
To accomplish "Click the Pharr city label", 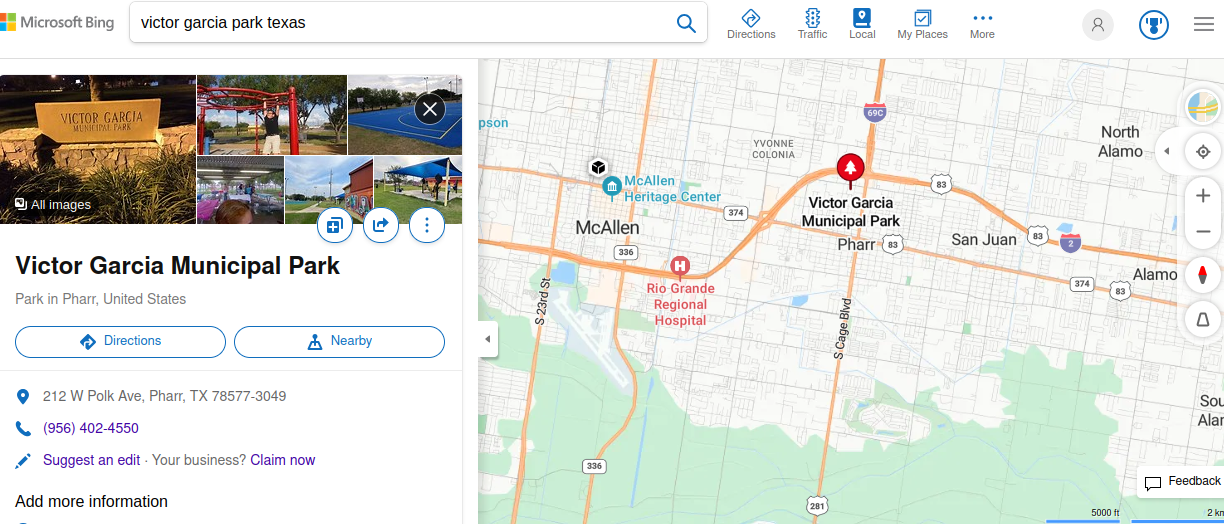I will 856,244.
